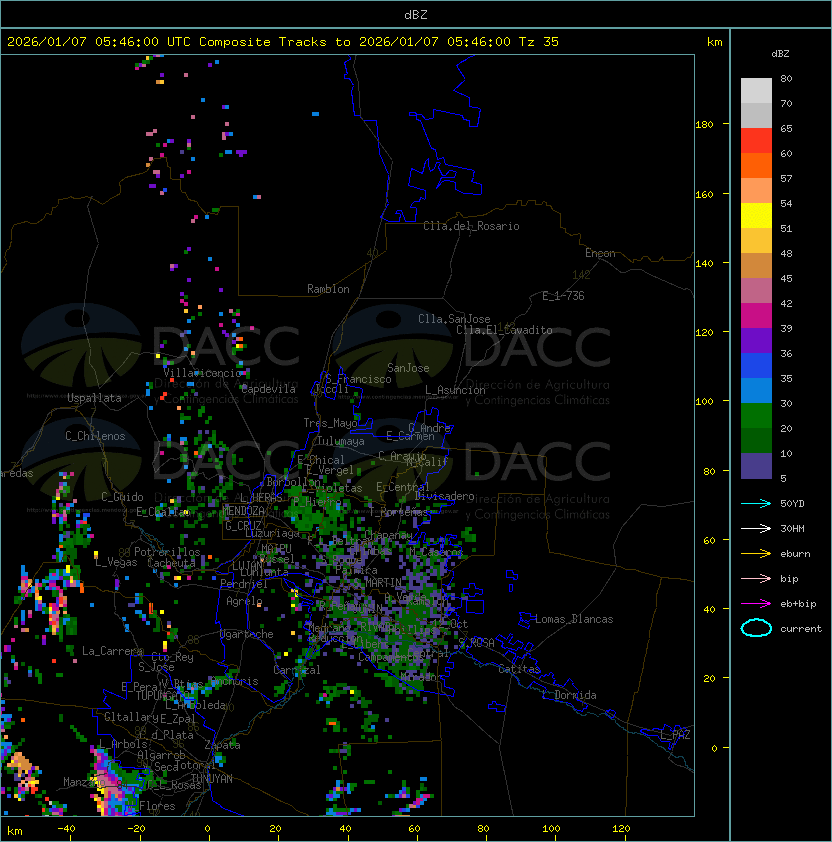Click the TUNUYAN map label
Screen dimensions: 832x842
click(x=212, y=779)
